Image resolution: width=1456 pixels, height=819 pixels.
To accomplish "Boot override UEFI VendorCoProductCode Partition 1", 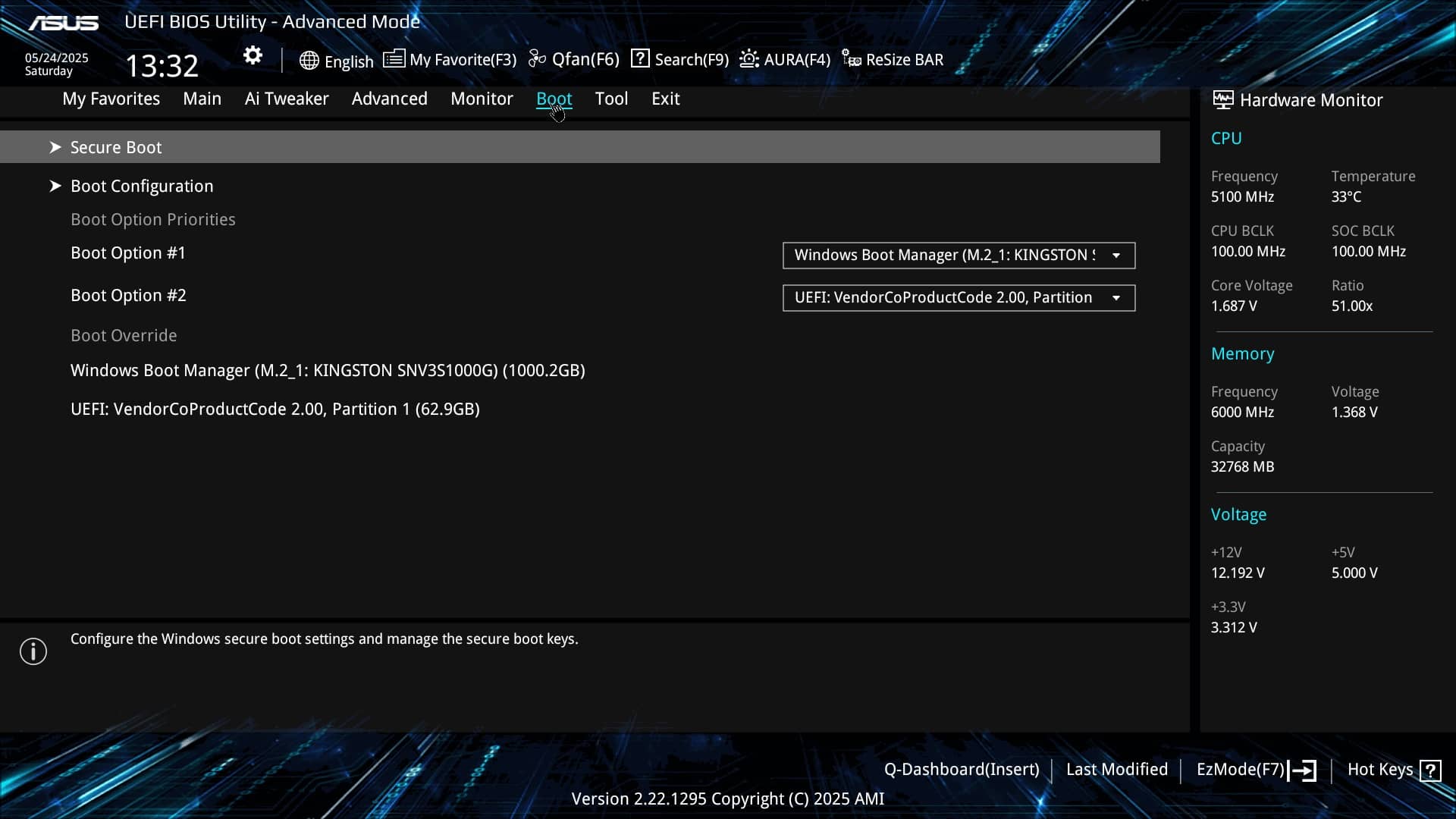I will [275, 409].
